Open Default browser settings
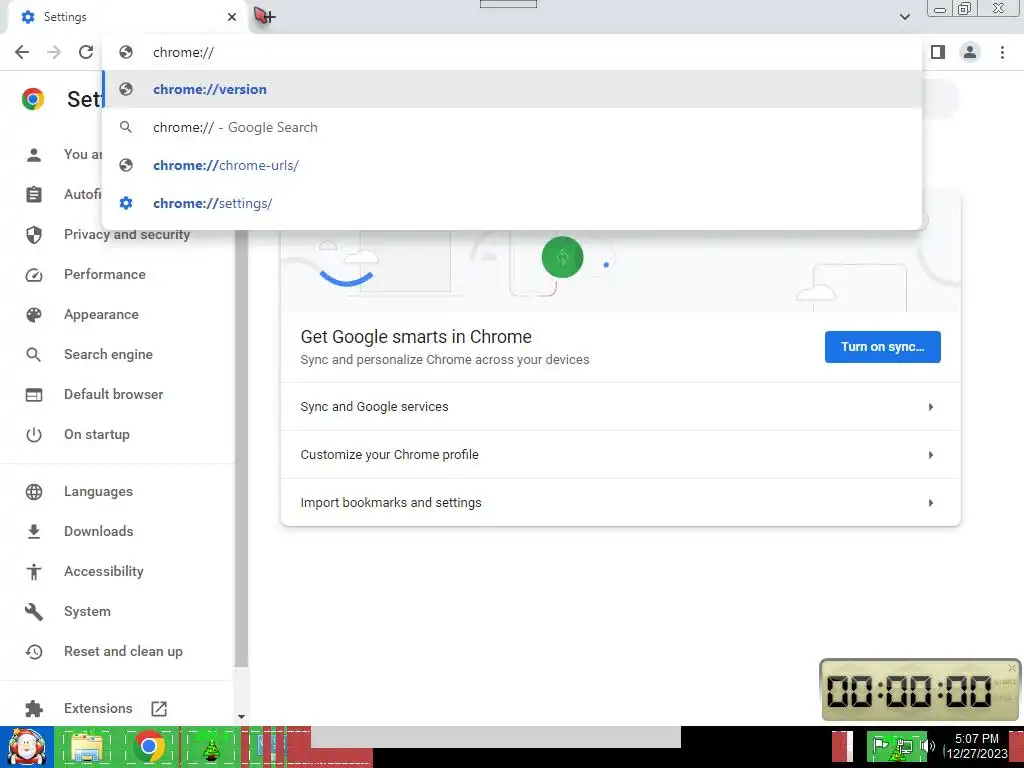 (x=114, y=394)
